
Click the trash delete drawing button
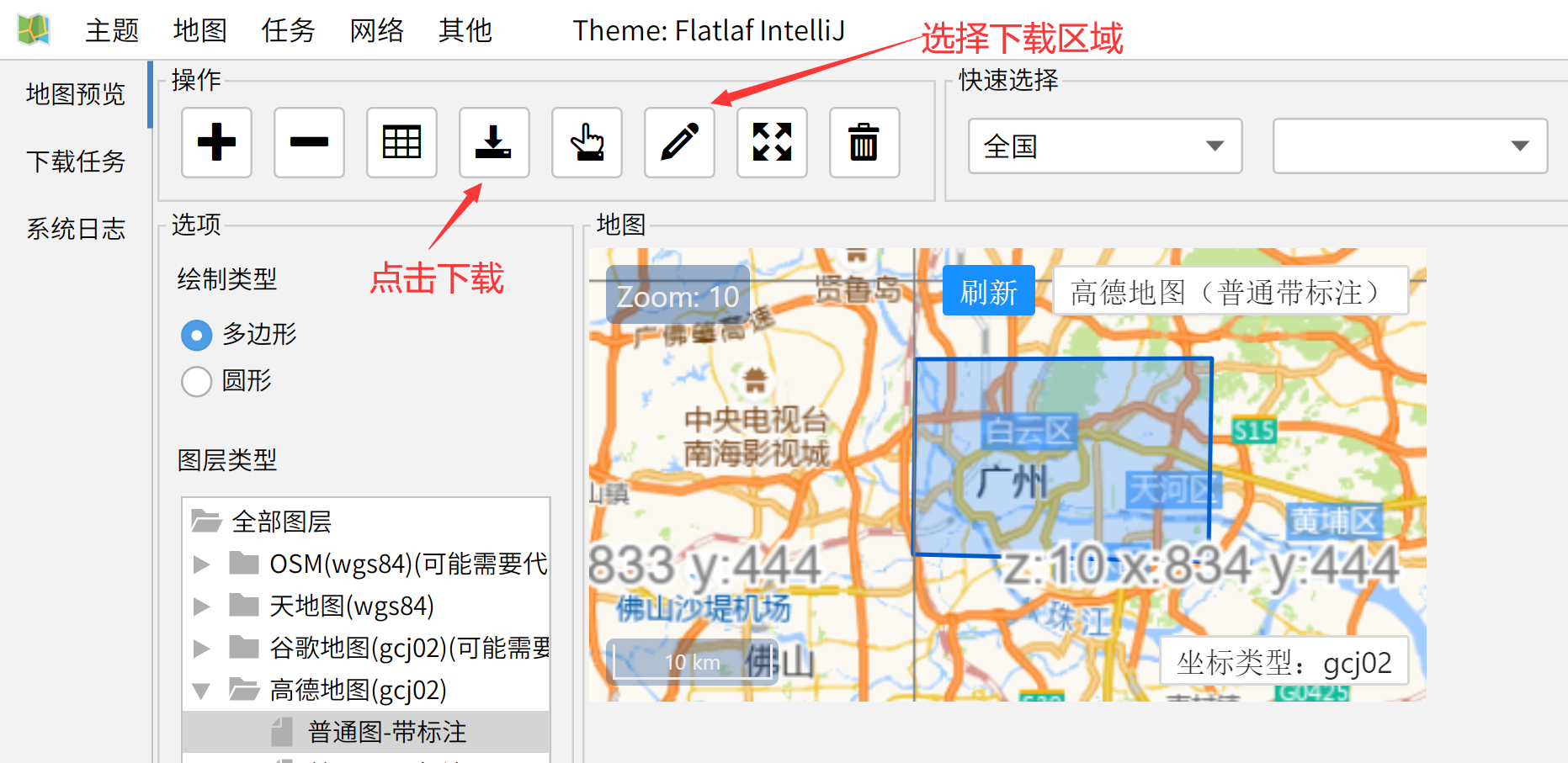pyautogui.click(x=864, y=142)
